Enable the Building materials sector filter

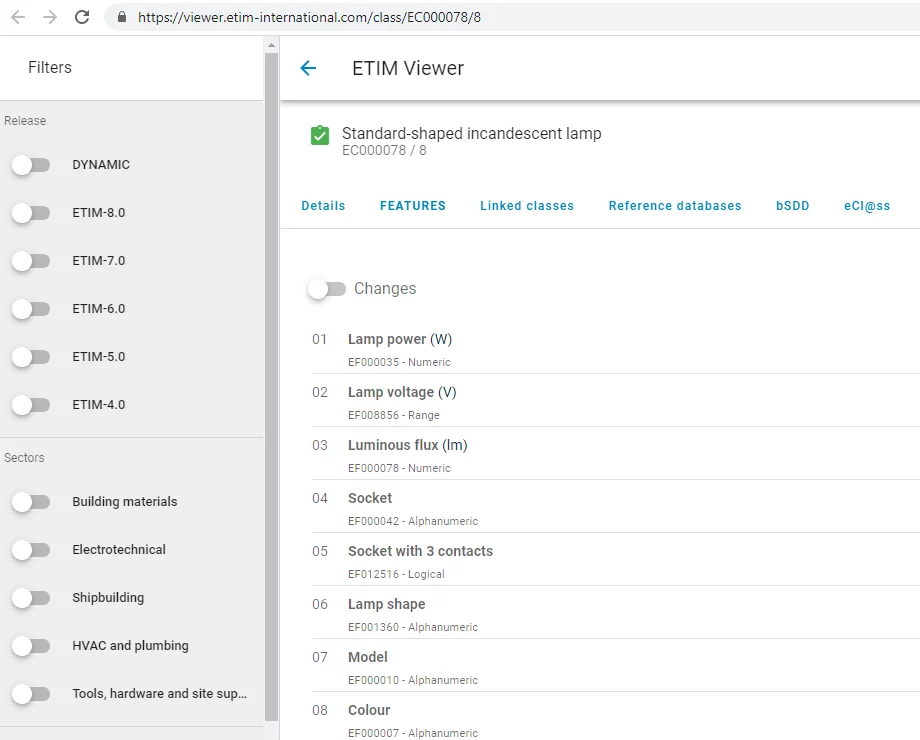pos(31,501)
